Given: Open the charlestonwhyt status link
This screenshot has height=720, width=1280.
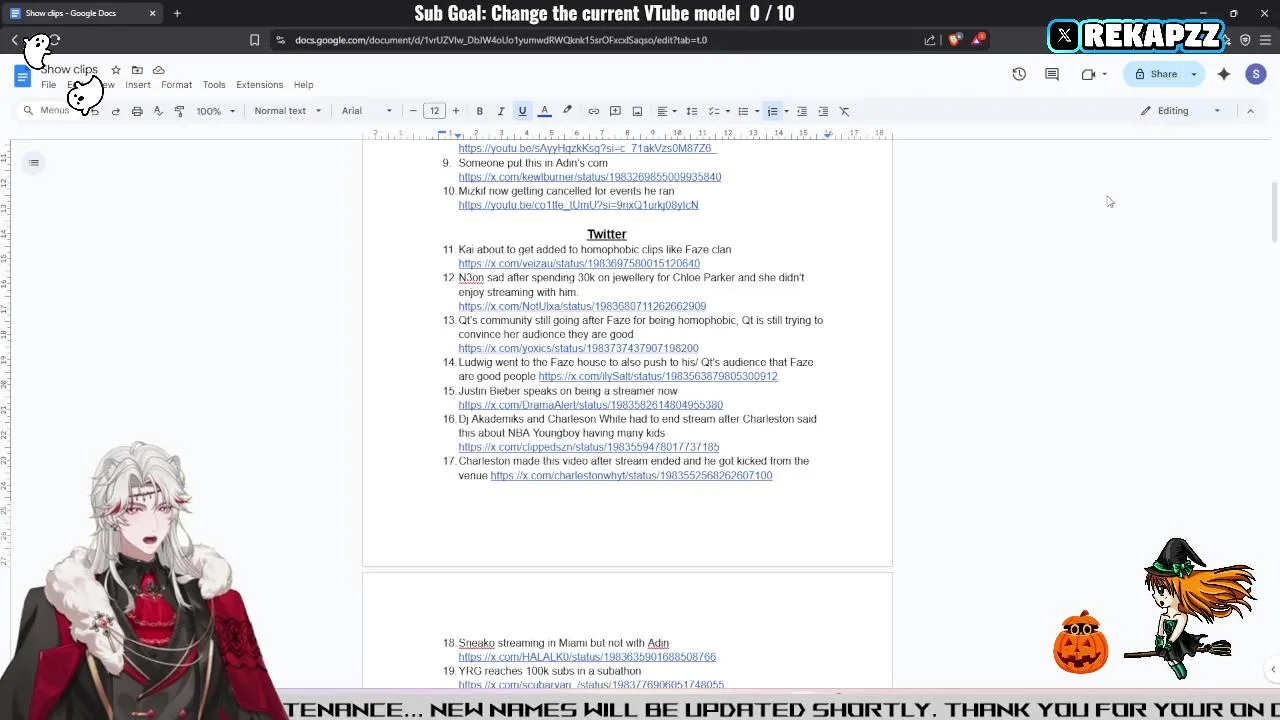Looking at the screenshot, I should [631, 476].
